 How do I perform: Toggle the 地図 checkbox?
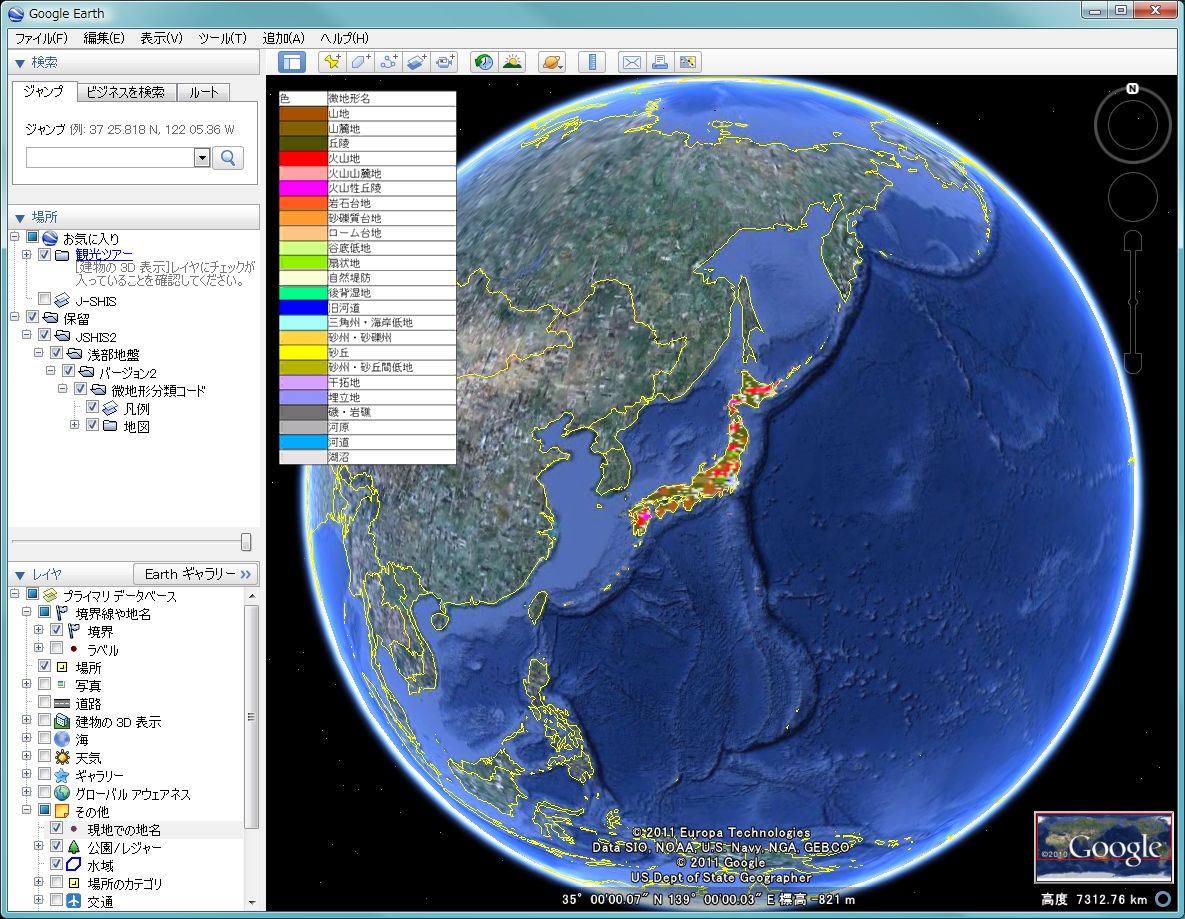pos(92,425)
